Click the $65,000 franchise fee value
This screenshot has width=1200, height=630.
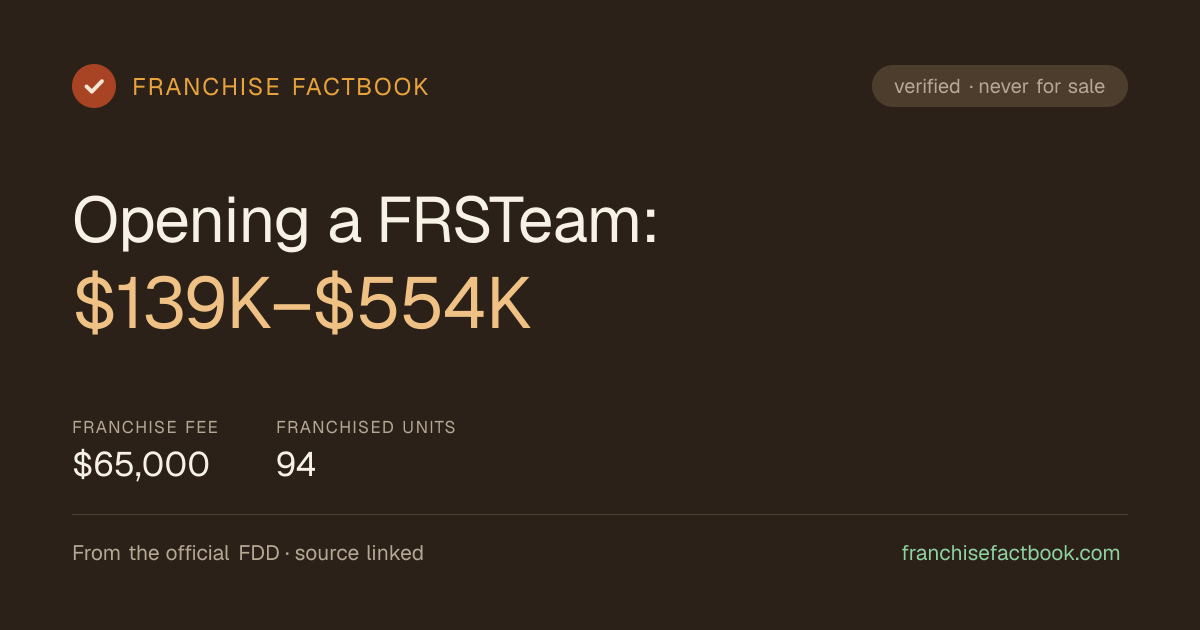[x=141, y=464]
